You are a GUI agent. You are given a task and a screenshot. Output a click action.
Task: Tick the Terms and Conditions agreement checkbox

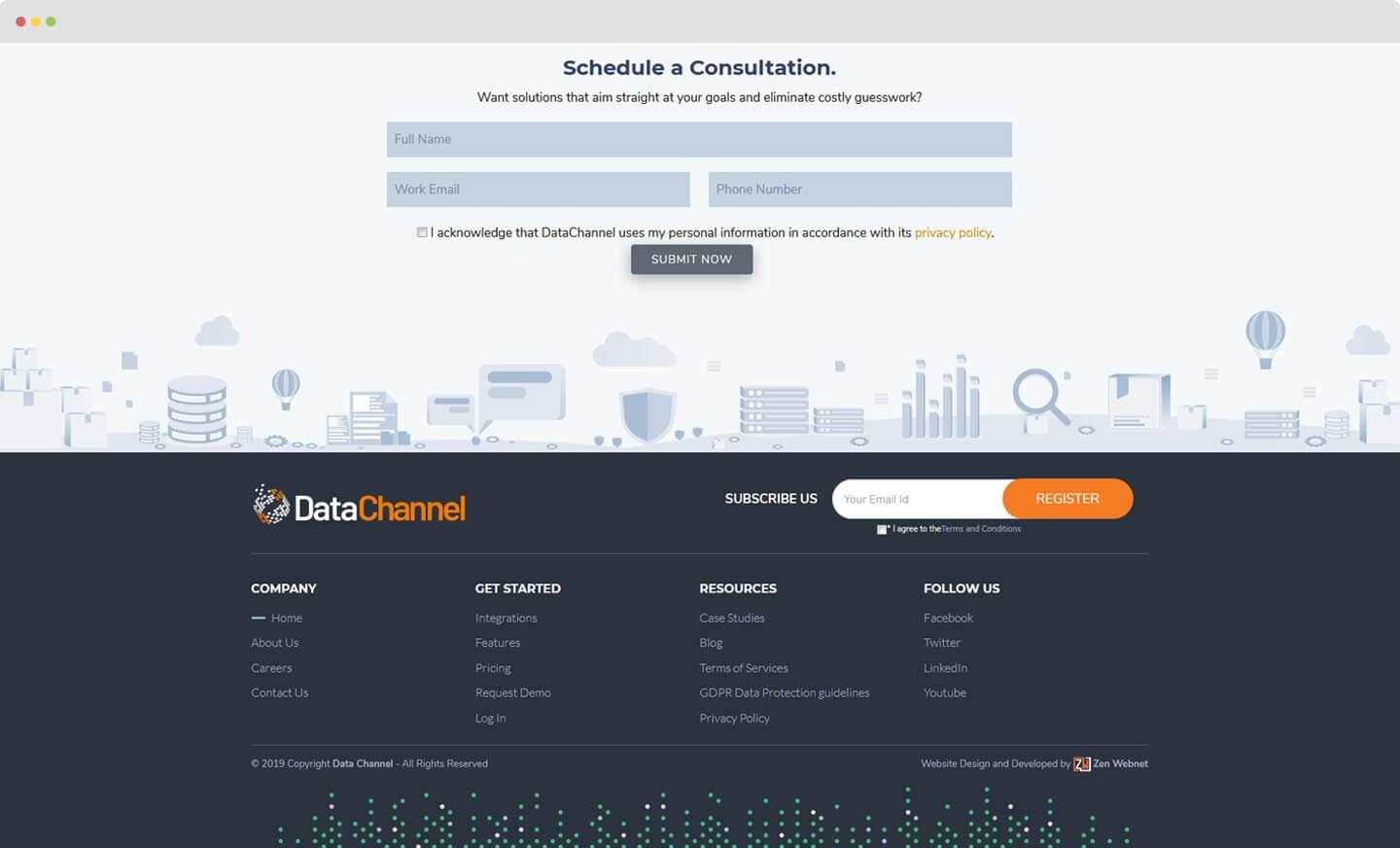pyautogui.click(x=882, y=529)
